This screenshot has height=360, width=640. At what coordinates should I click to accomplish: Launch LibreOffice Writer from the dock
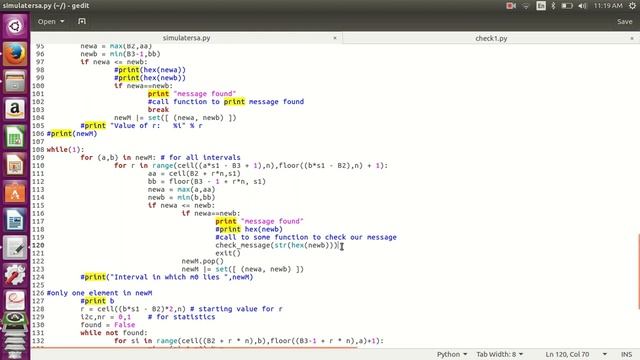(x=15, y=220)
